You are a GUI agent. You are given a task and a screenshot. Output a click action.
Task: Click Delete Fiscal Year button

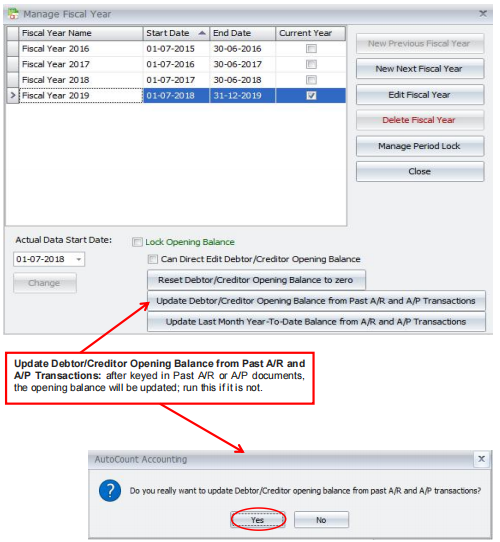[420, 120]
